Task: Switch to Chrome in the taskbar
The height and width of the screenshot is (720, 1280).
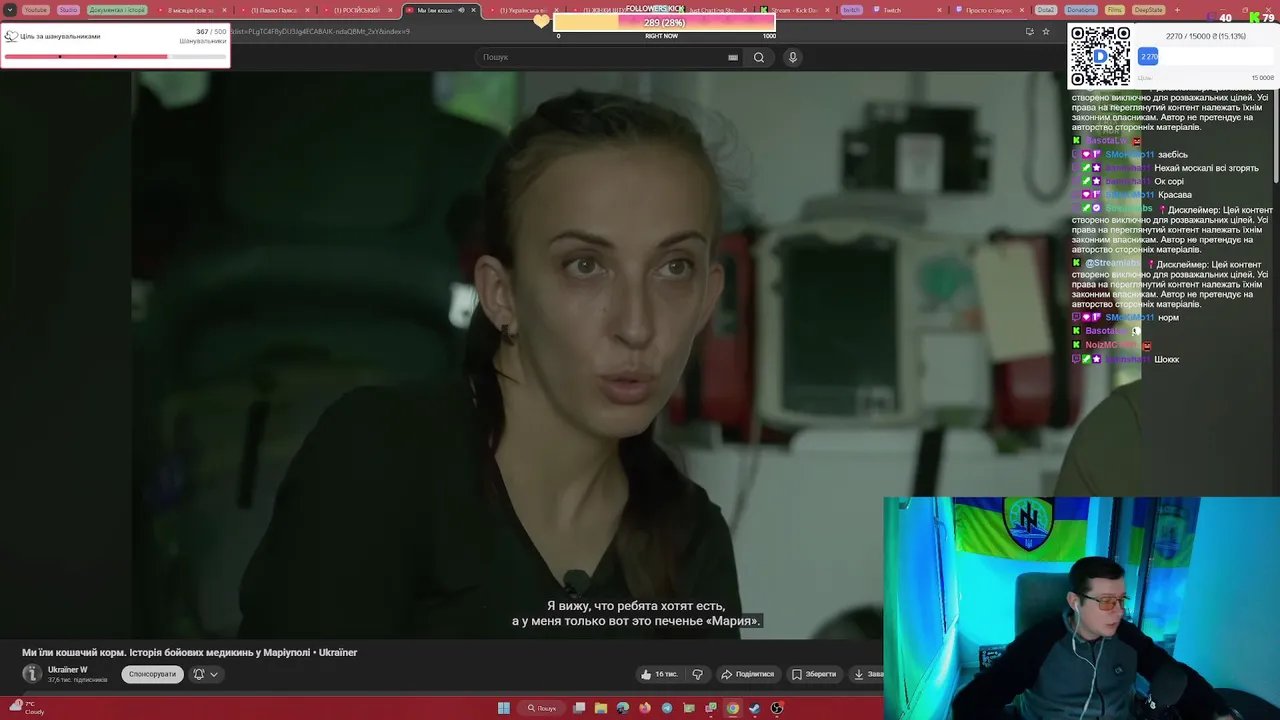Action: pos(733,708)
